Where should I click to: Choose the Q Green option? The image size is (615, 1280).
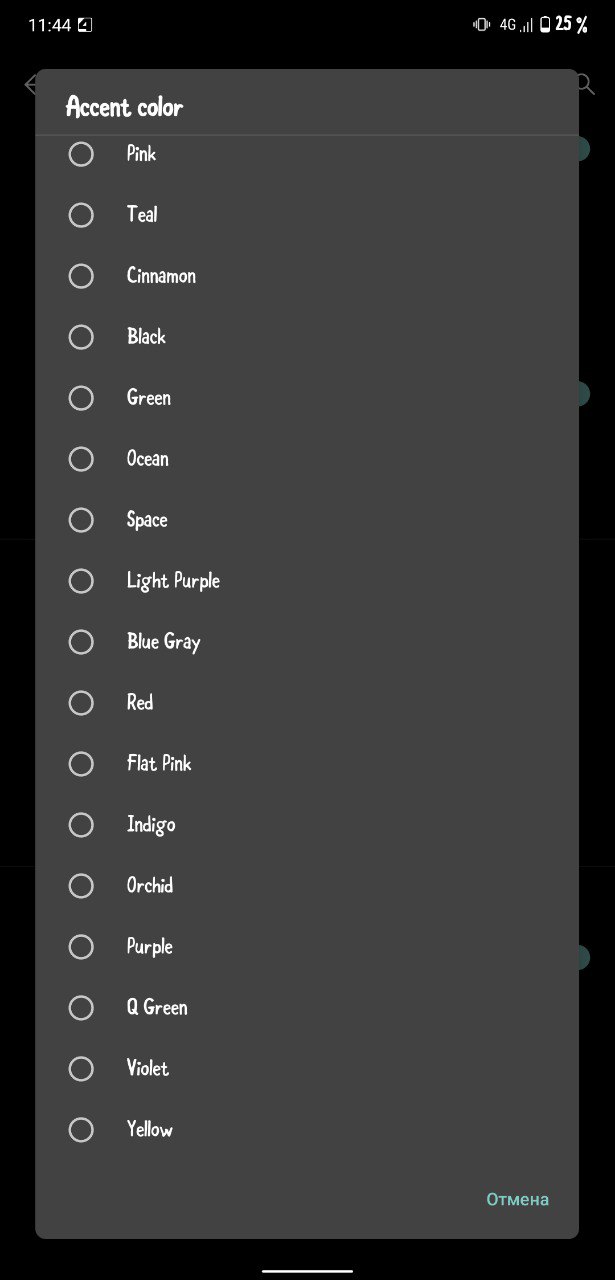(x=307, y=1008)
